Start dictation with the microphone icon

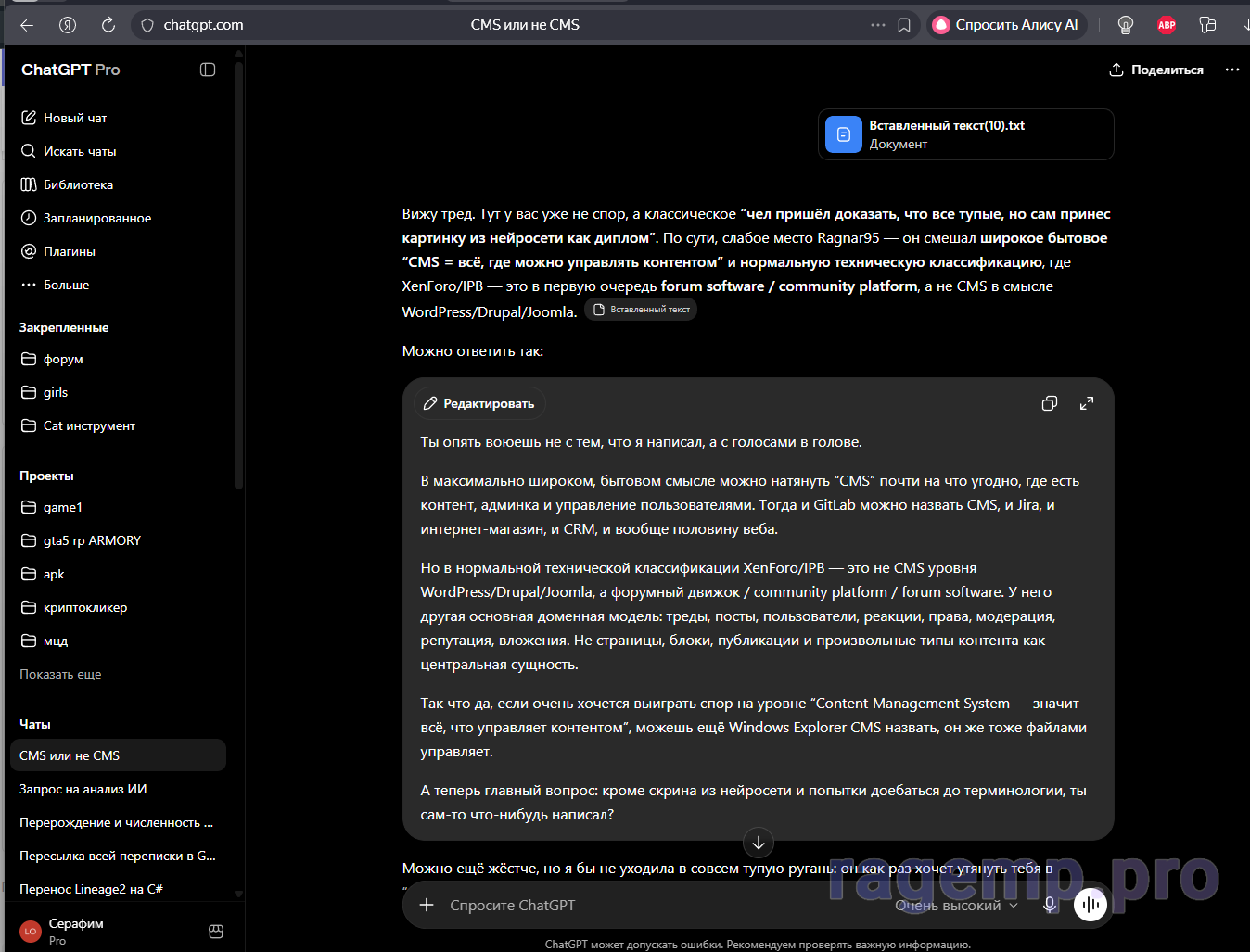tap(1050, 905)
